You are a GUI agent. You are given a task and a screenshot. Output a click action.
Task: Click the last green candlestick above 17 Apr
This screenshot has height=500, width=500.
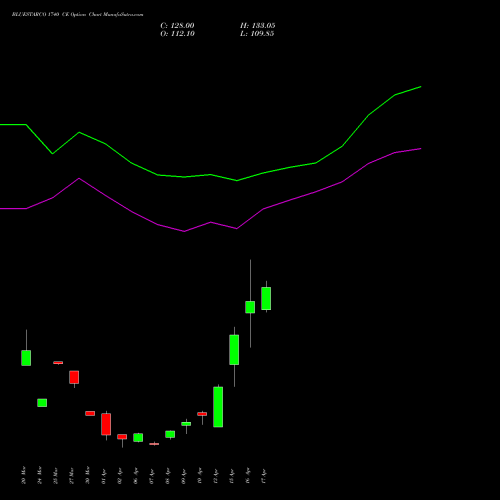coord(266,298)
